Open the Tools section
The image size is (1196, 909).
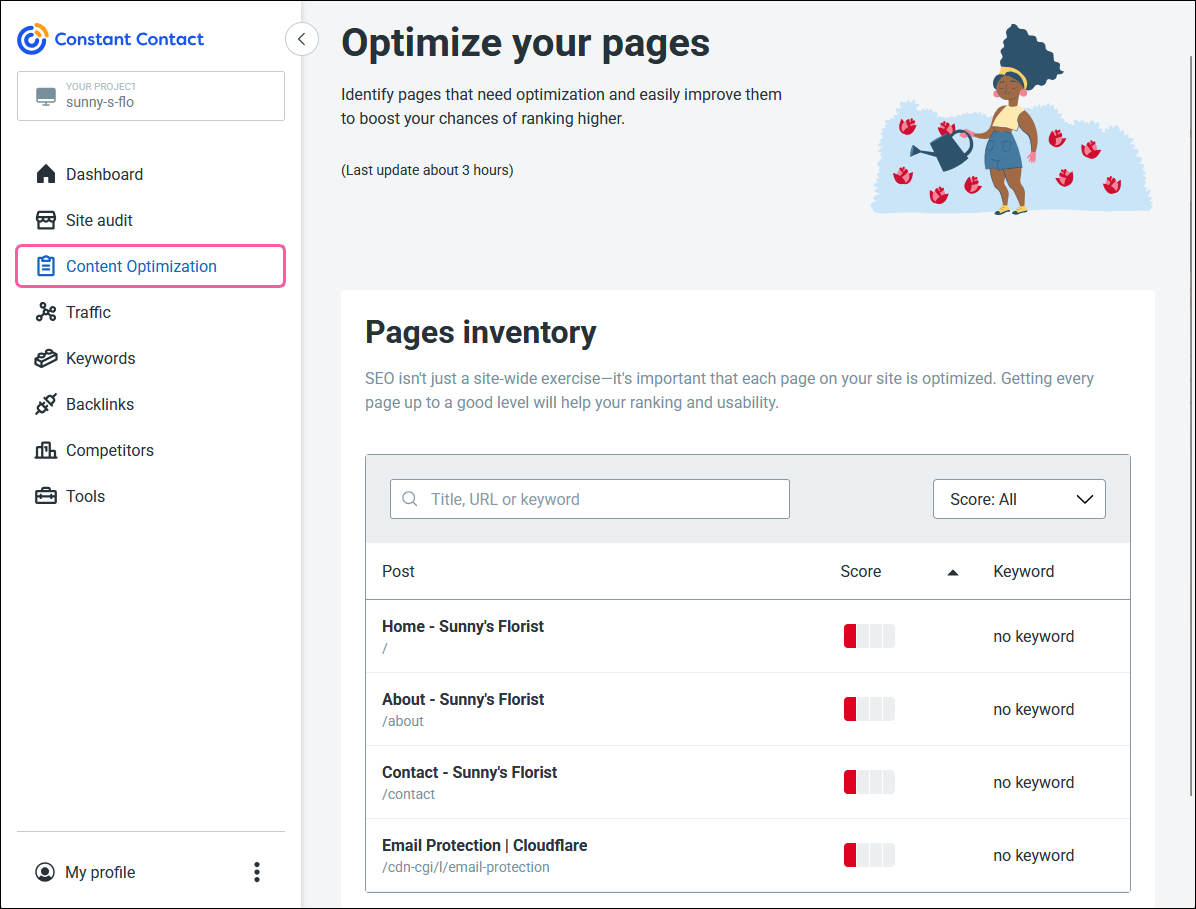150,496
